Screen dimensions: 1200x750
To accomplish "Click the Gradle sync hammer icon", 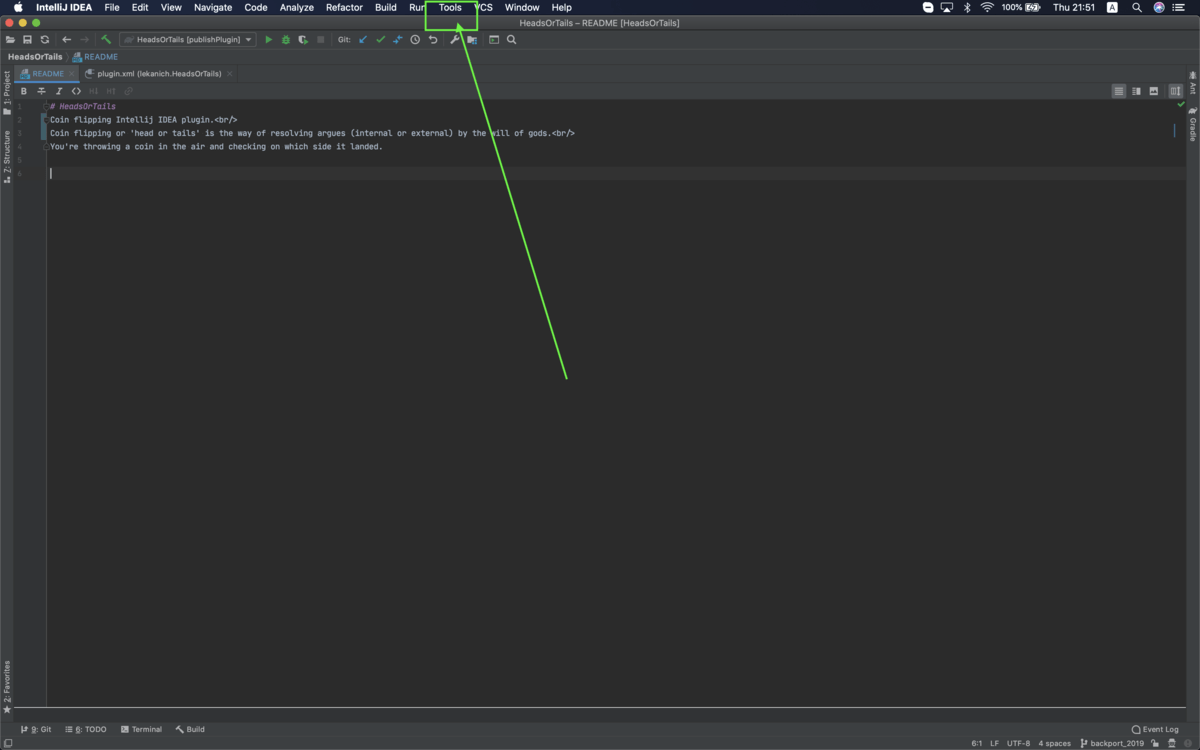I will (105, 39).
